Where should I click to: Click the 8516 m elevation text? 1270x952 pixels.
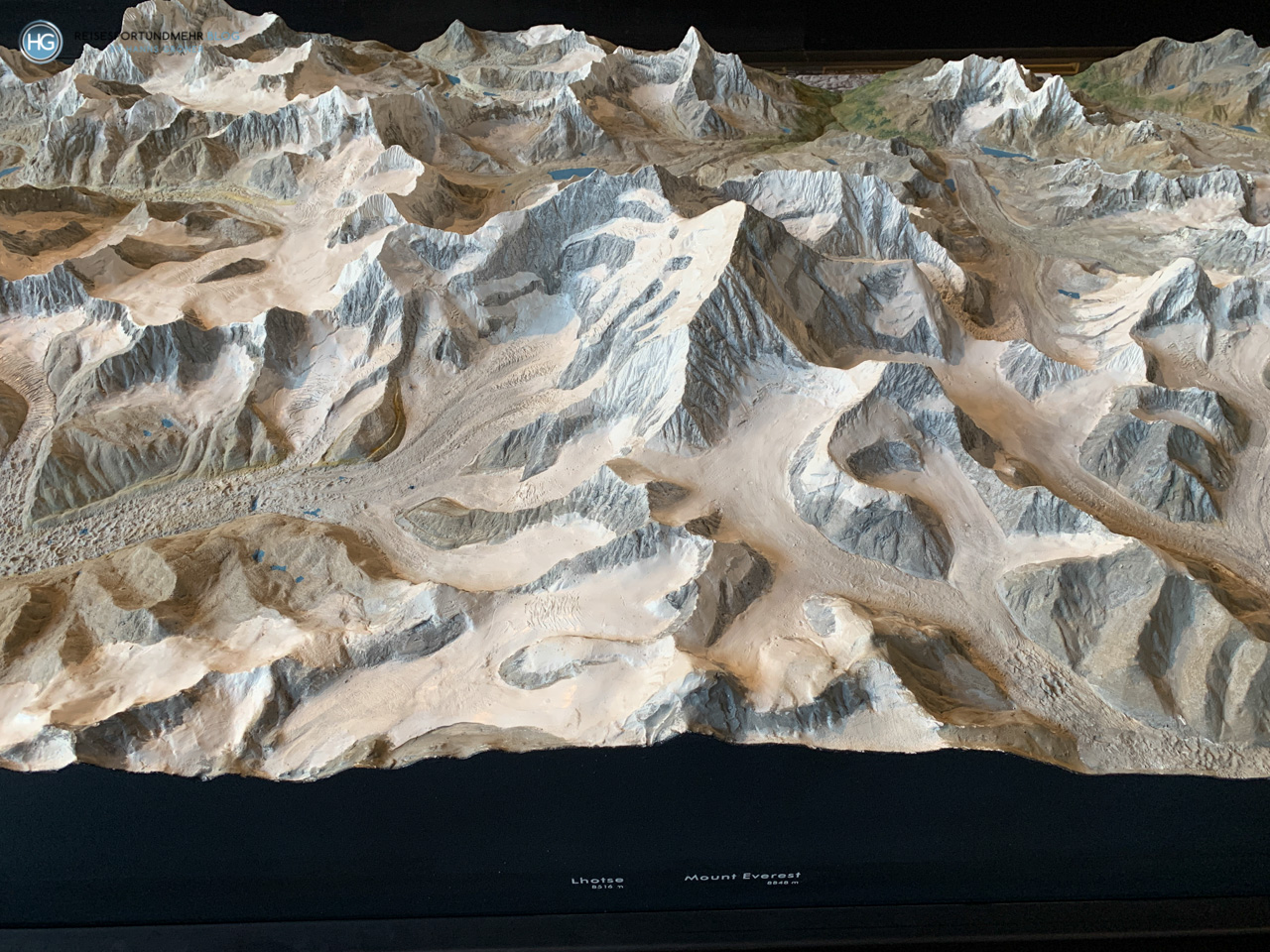point(608,886)
